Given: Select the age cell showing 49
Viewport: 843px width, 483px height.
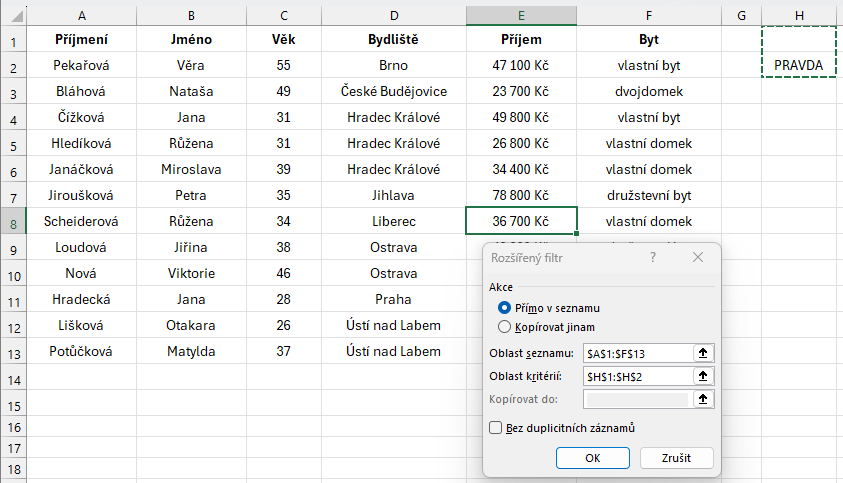Looking at the screenshot, I should click(284, 91).
